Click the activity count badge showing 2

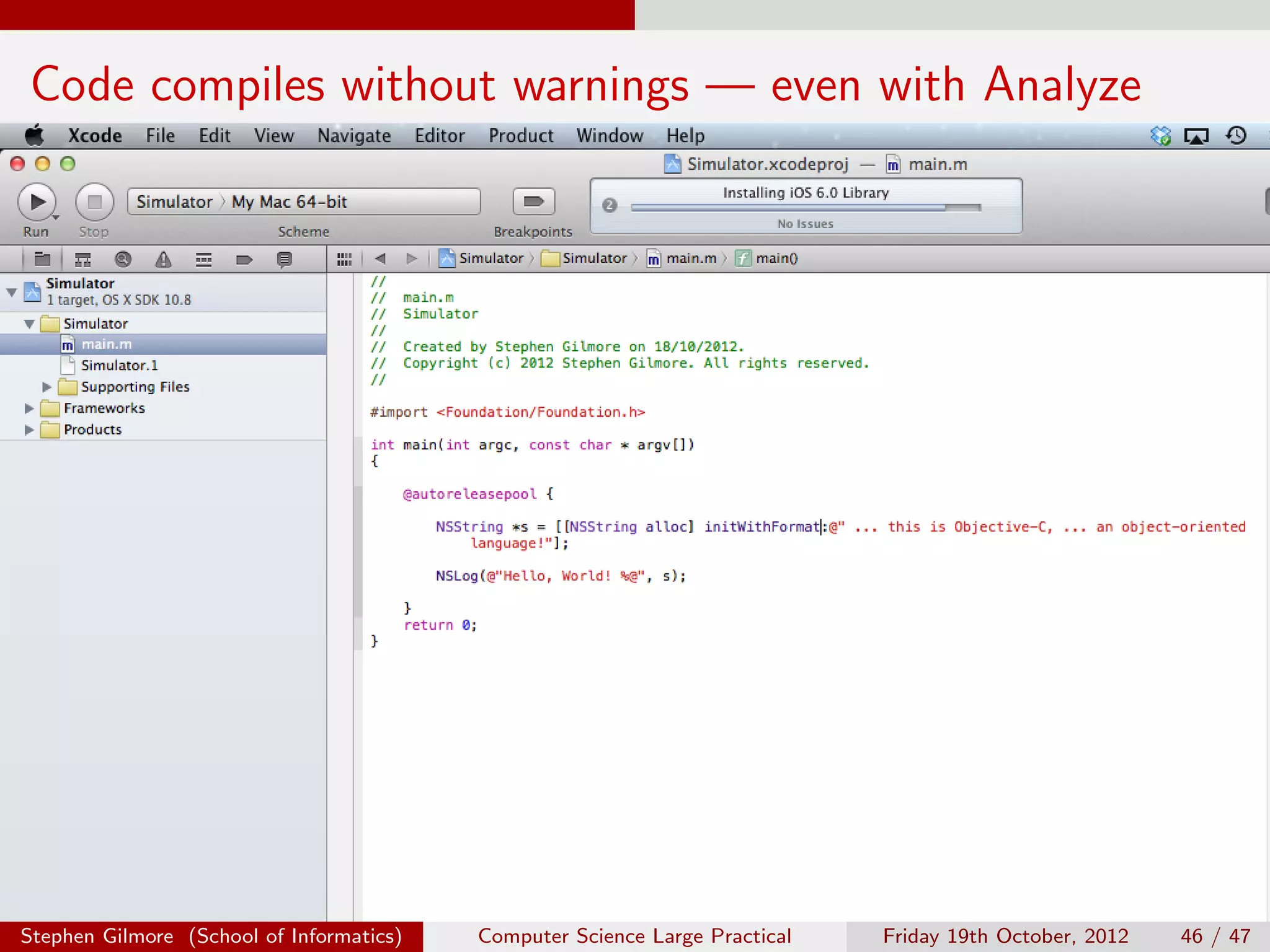(x=610, y=205)
